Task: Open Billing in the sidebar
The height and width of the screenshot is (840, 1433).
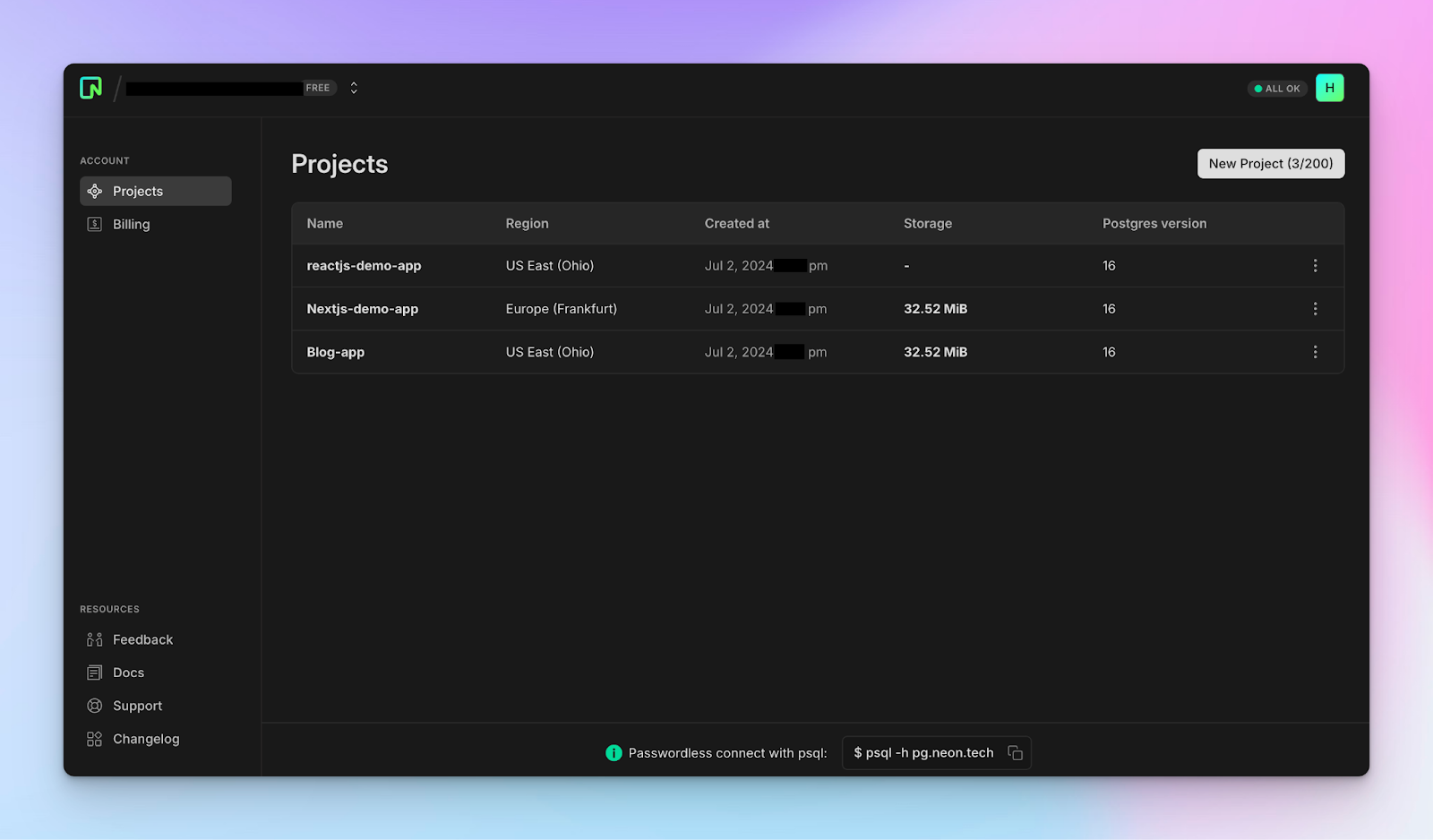Action: (x=156, y=224)
